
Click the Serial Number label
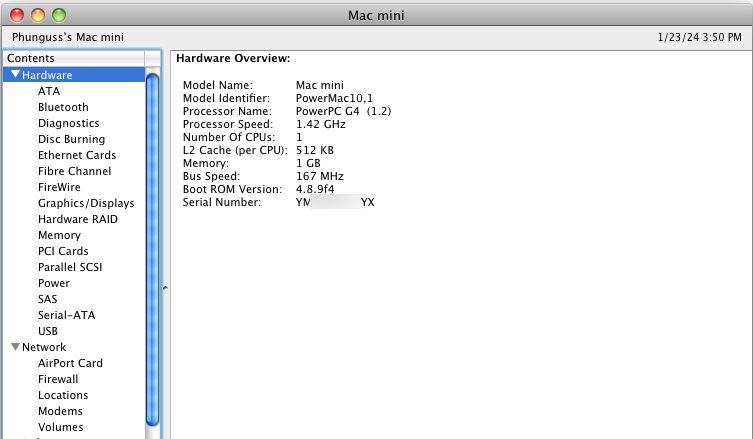pos(222,202)
